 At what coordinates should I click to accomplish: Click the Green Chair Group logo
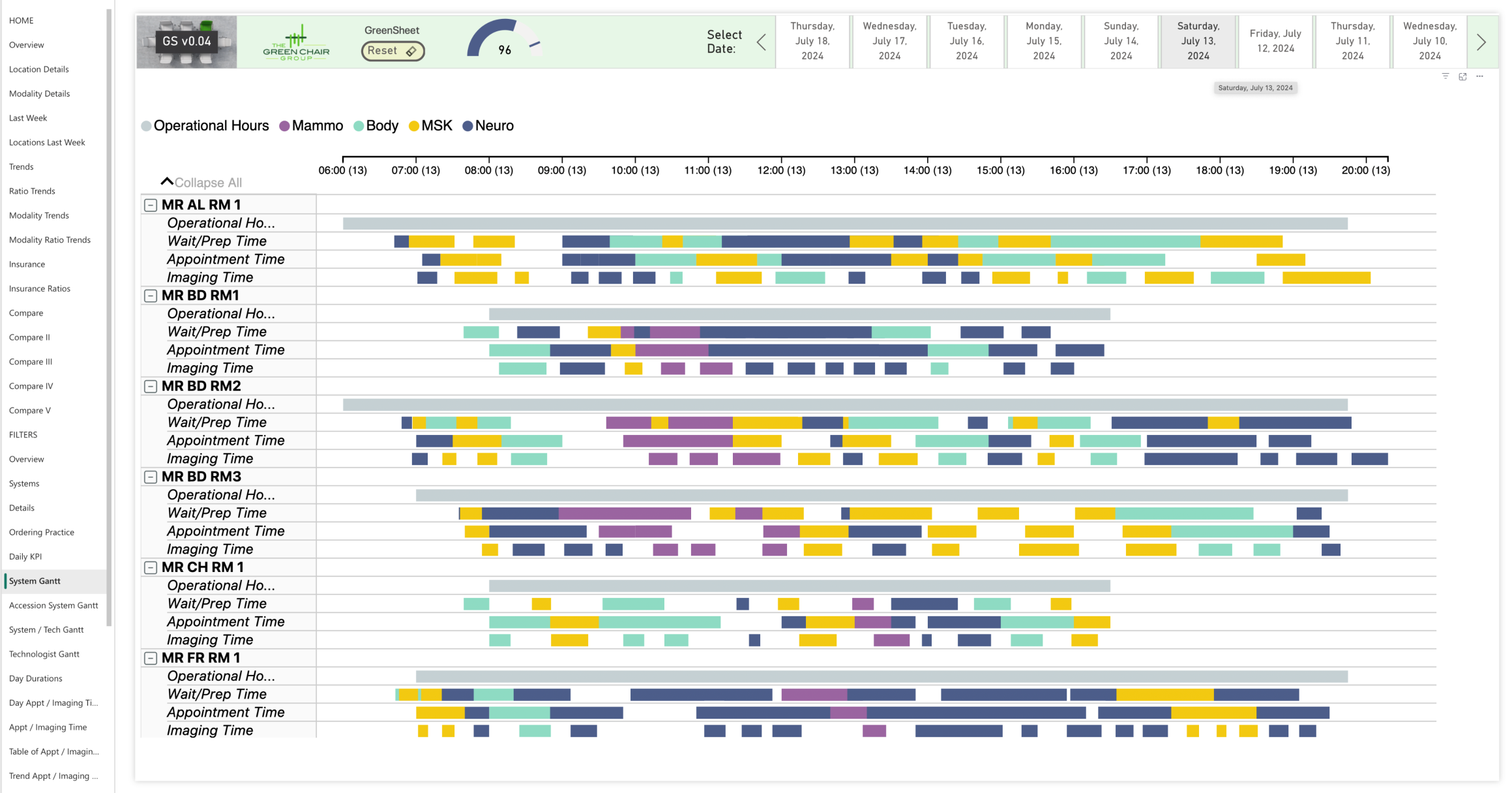pyautogui.click(x=296, y=43)
